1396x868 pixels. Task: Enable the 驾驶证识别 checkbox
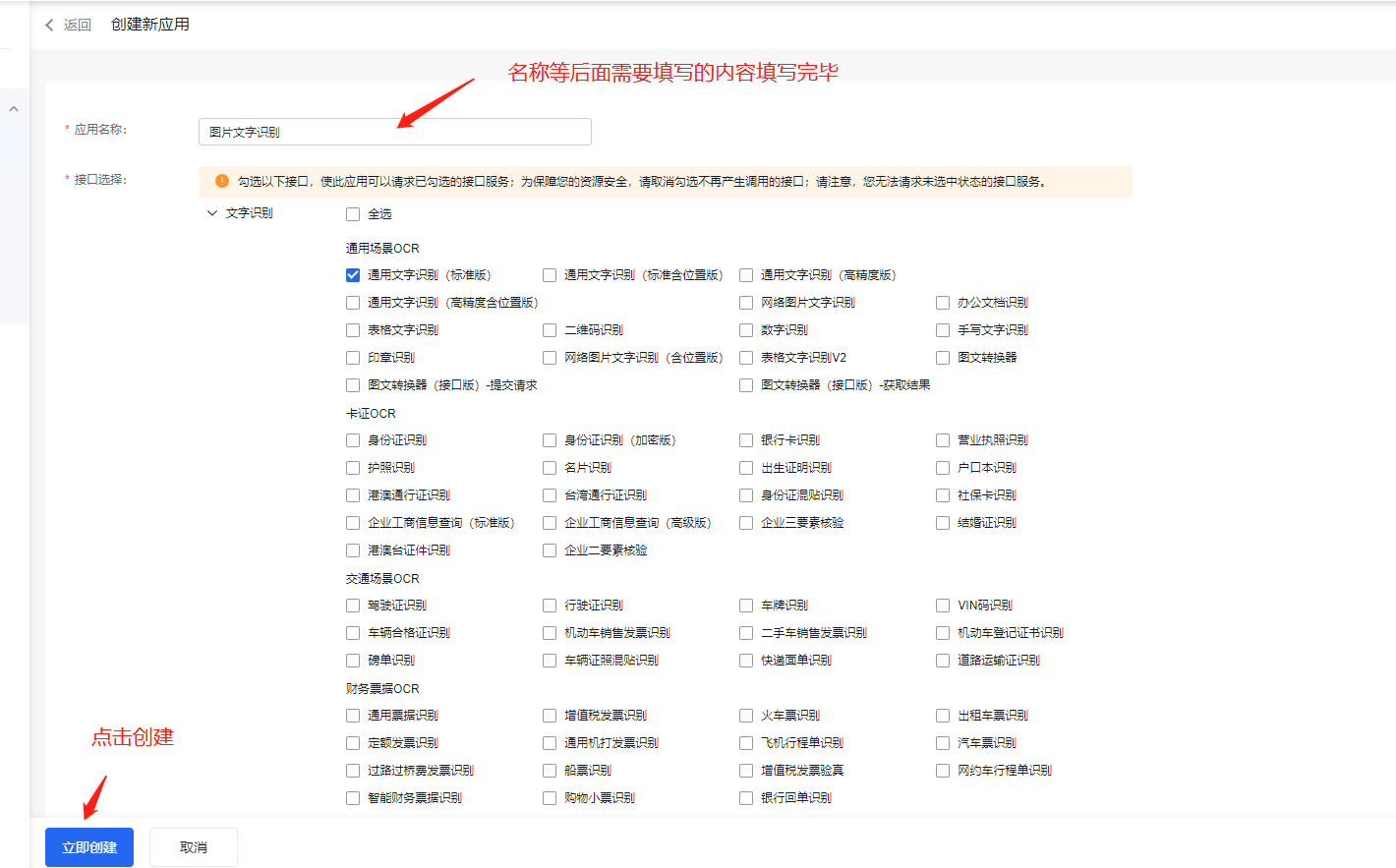point(353,606)
